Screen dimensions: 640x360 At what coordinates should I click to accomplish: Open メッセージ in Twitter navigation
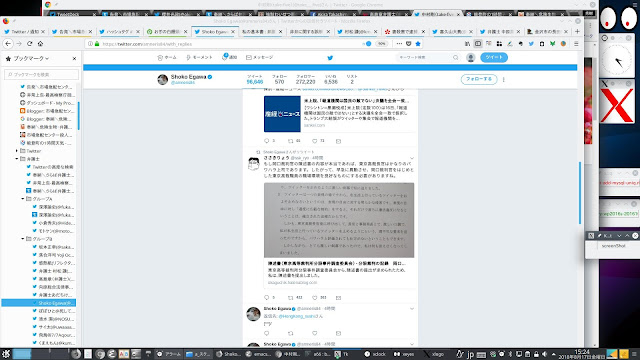coord(259,58)
